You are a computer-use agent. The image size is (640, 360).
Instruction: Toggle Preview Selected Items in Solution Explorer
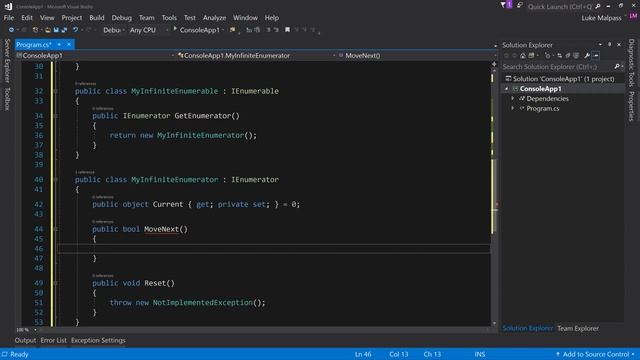coord(596,56)
